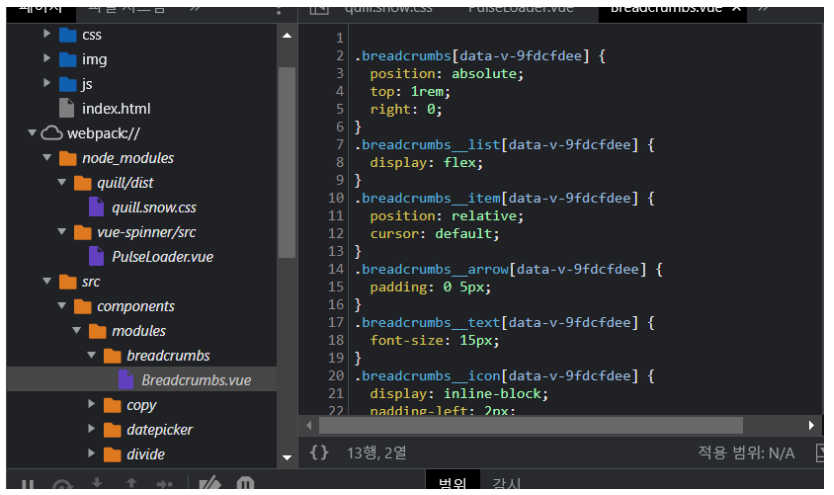This screenshot has height=495, width=834.
Task: Collapse the webpack:// node
Action: pos(32,132)
